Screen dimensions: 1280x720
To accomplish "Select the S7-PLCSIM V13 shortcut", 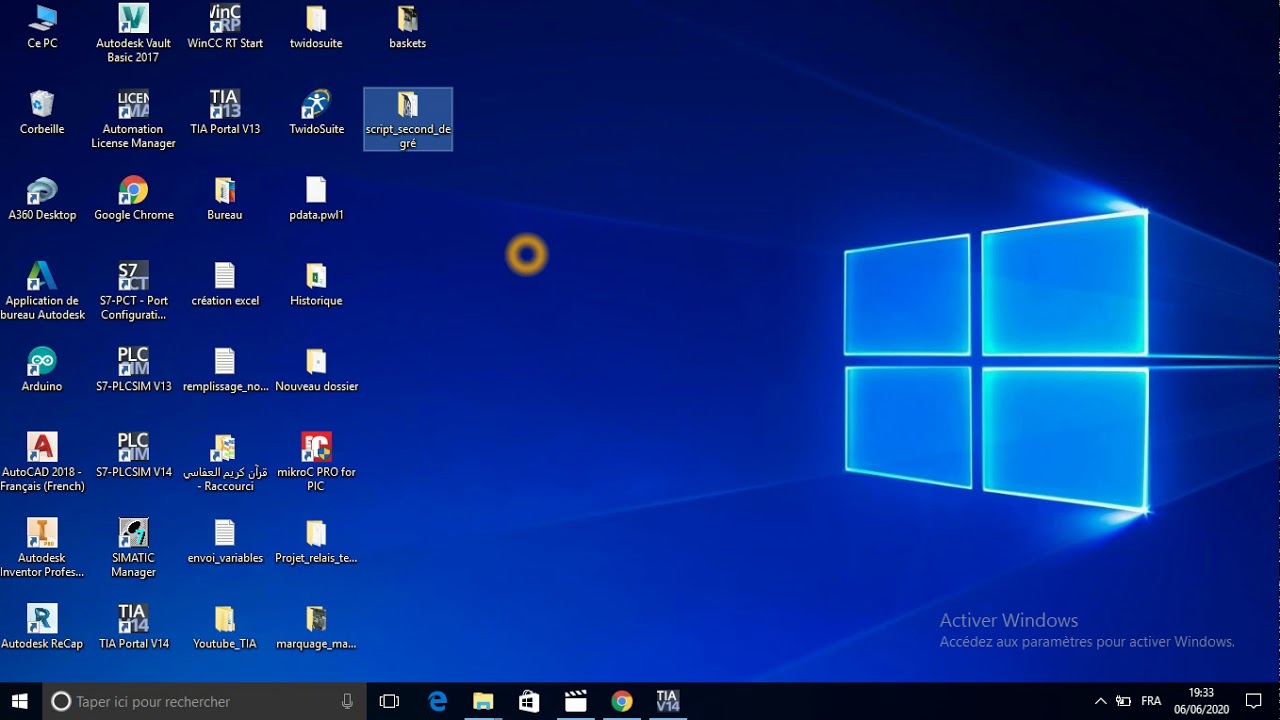I will pyautogui.click(x=133, y=371).
